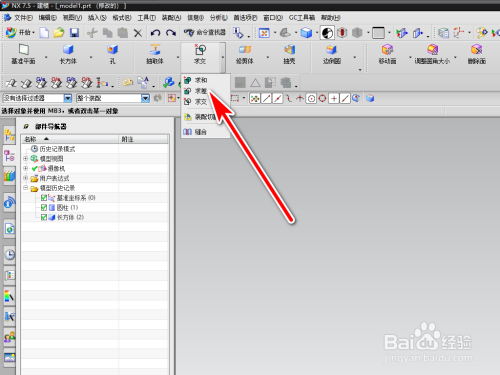
Task: Toggle the 长方体 (2) feature checkbox
Action: (x=44, y=217)
